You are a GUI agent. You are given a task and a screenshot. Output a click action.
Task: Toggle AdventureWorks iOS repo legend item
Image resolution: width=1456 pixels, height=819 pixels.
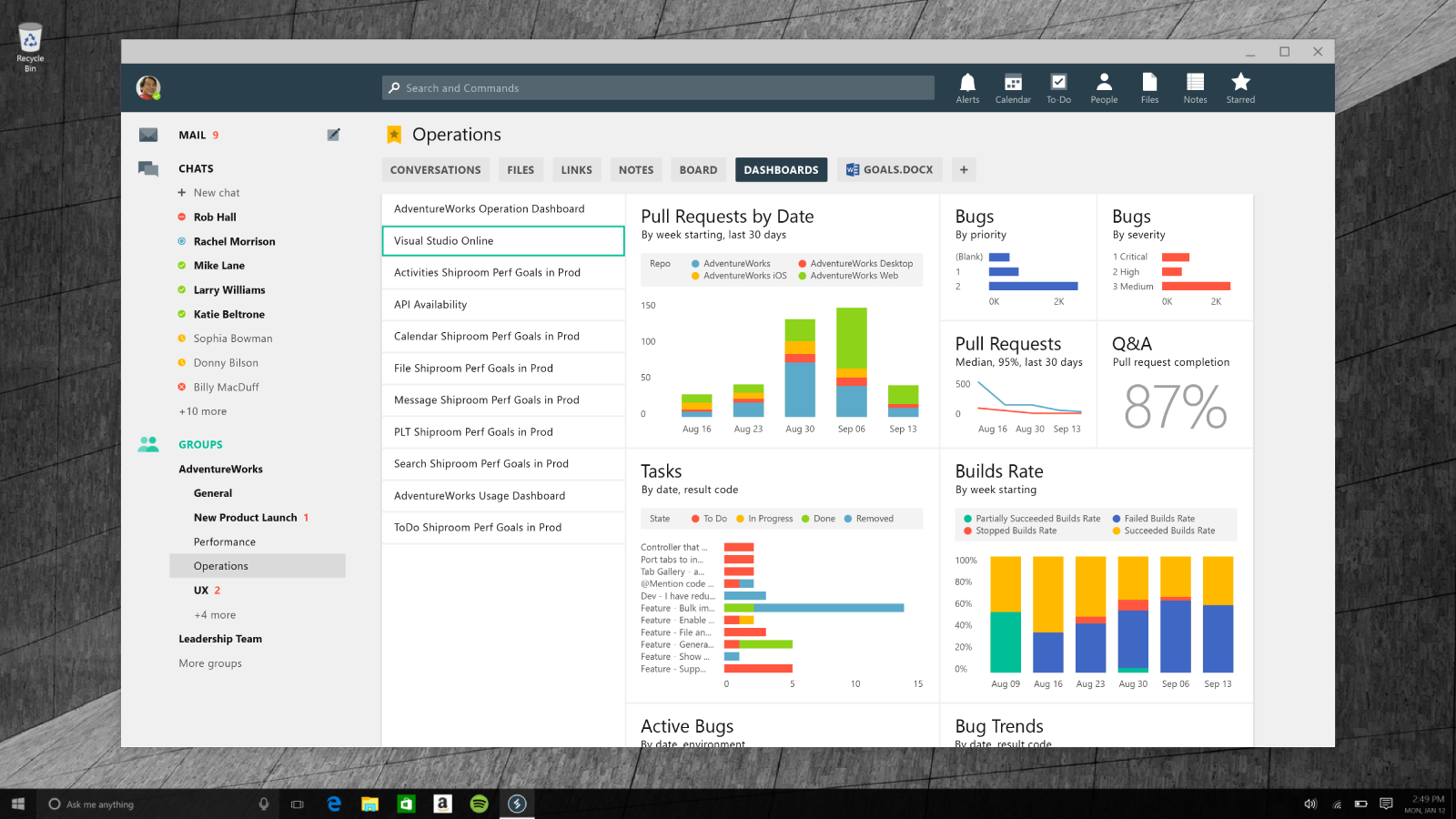(x=739, y=276)
